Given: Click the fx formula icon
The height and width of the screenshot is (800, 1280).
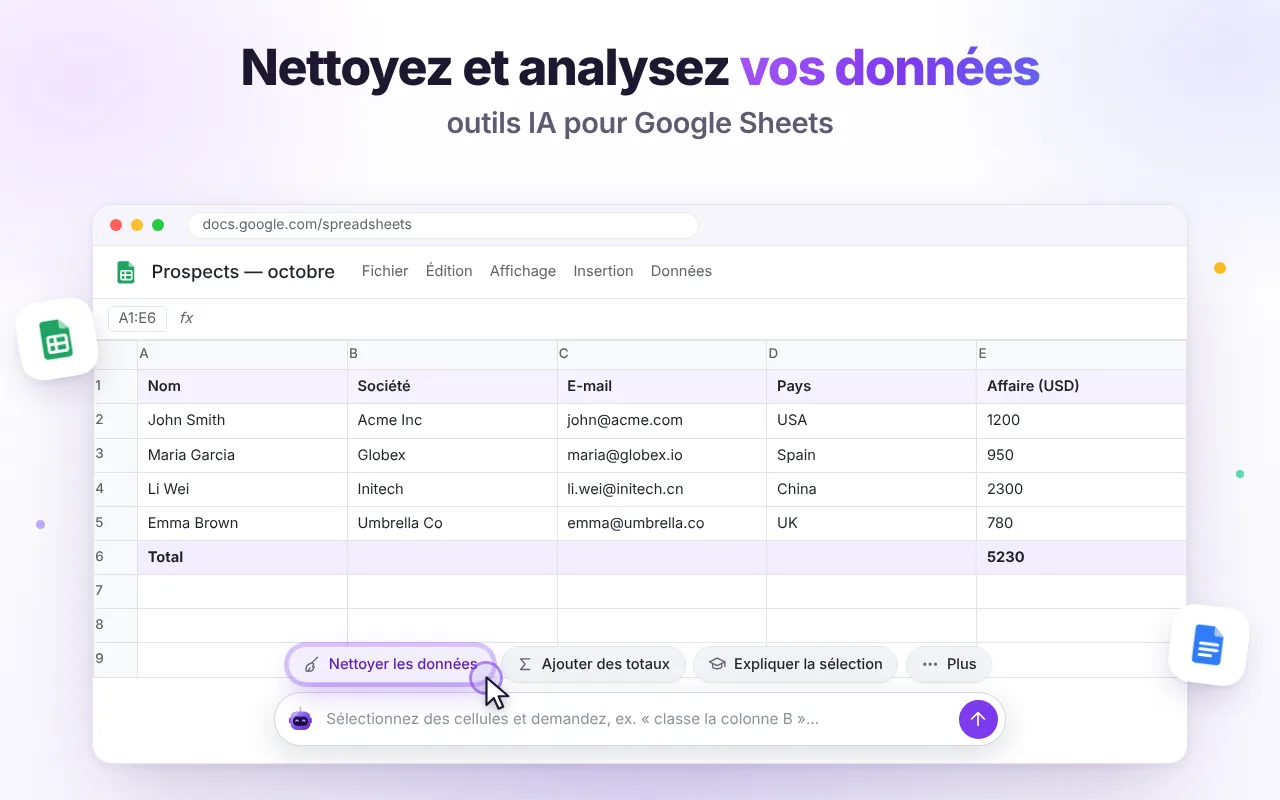Looking at the screenshot, I should [186, 318].
